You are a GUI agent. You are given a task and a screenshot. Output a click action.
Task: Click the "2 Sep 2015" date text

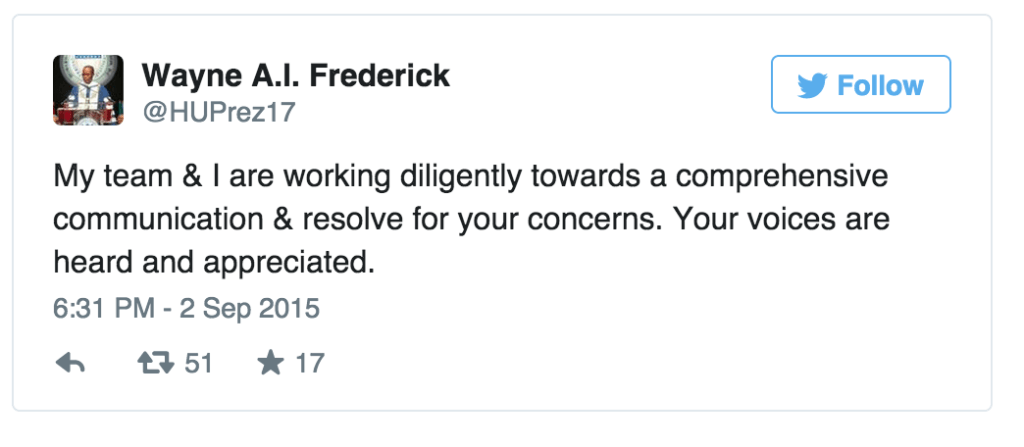click(x=247, y=308)
